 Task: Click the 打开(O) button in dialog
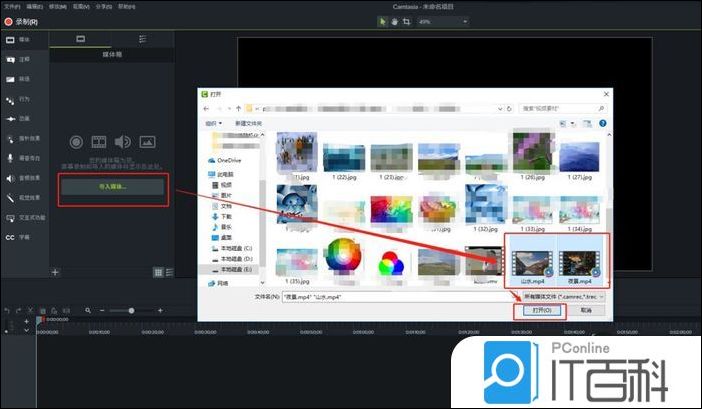point(539,312)
